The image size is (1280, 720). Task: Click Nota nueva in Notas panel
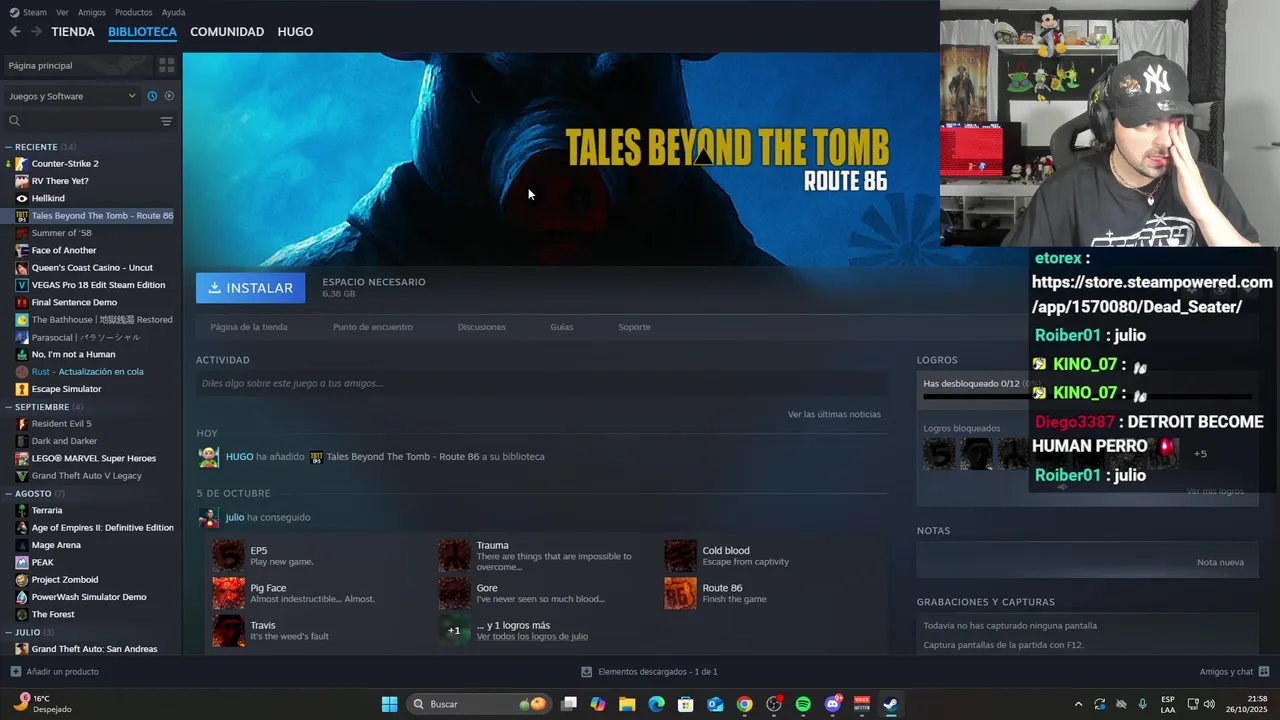point(1220,562)
